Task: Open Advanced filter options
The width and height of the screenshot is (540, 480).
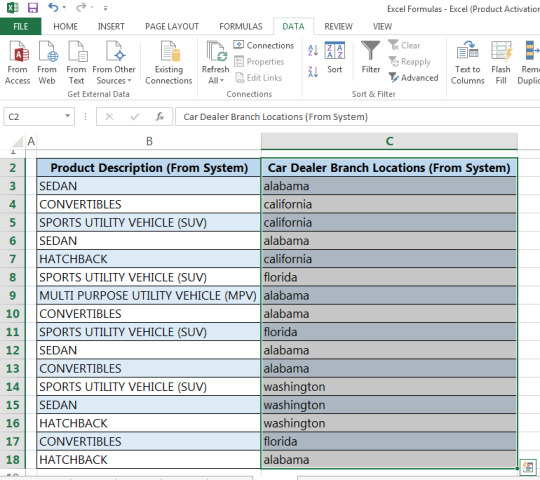Action: [x=413, y=78]
